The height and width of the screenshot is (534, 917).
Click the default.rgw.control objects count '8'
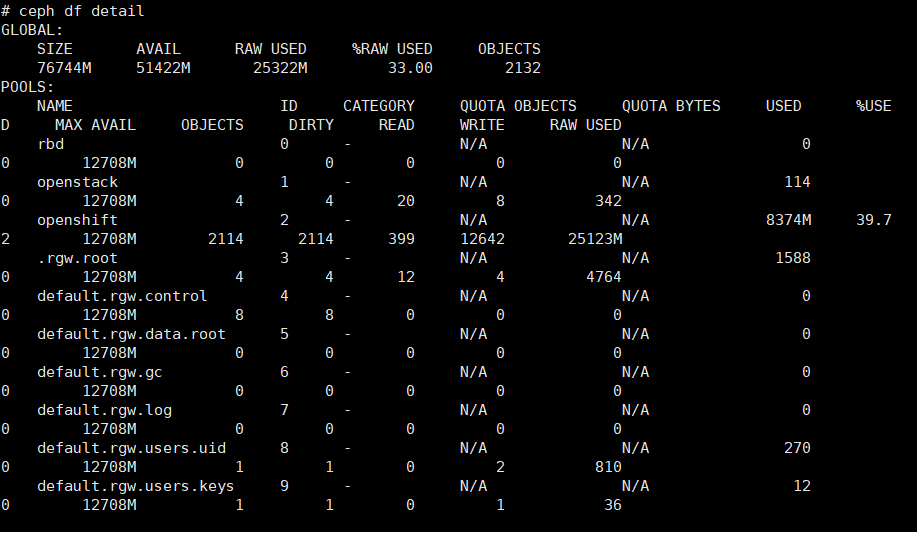tap(239, 315)
